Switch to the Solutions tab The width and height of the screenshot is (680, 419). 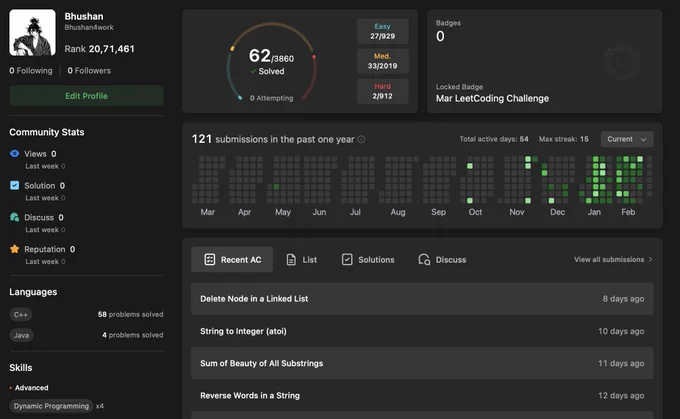(x=368, y=259)
